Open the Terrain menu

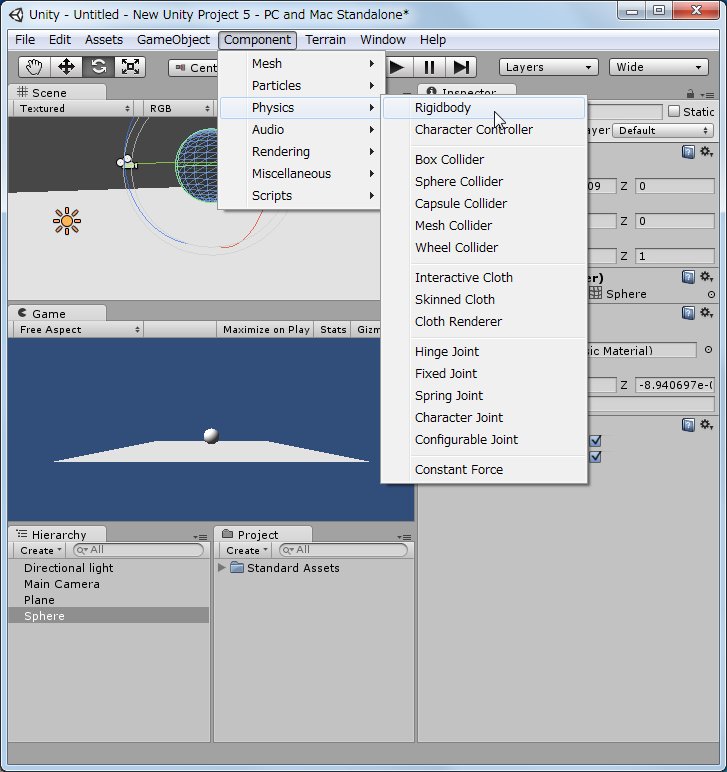tap(325, 40)
